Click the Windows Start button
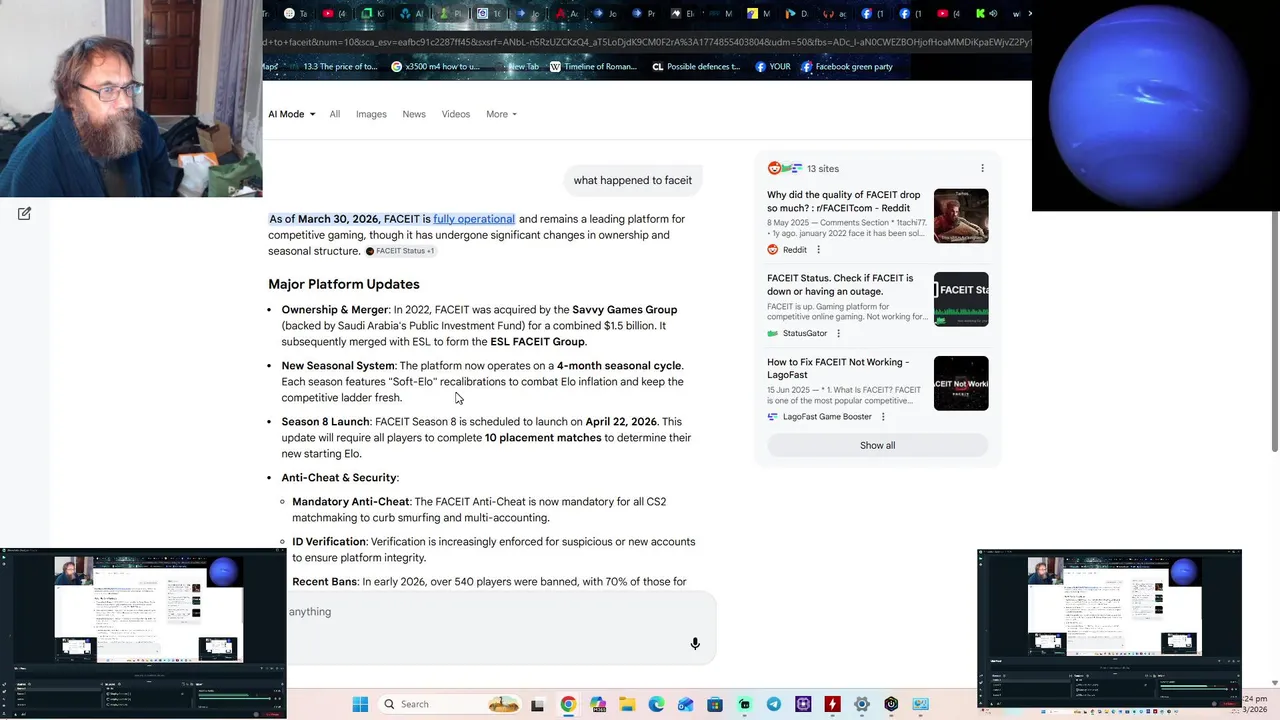The width and height of the screenshot is (1280, 720). pos(360,704)
